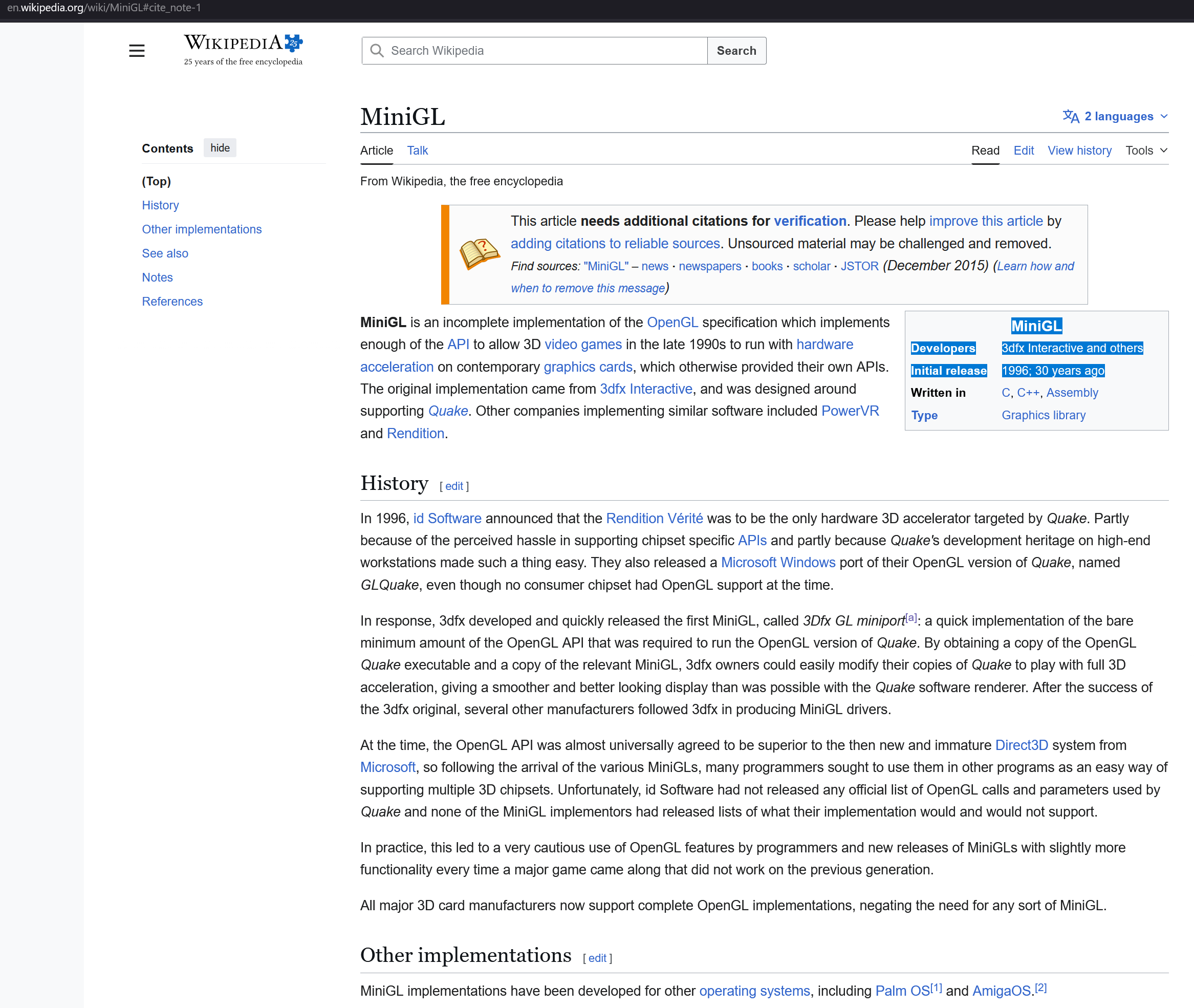Screen dimensions: 1194x1008
Task: Open the hamburger main menu icon
Action: pyautogui.click(x=137, y=51)
